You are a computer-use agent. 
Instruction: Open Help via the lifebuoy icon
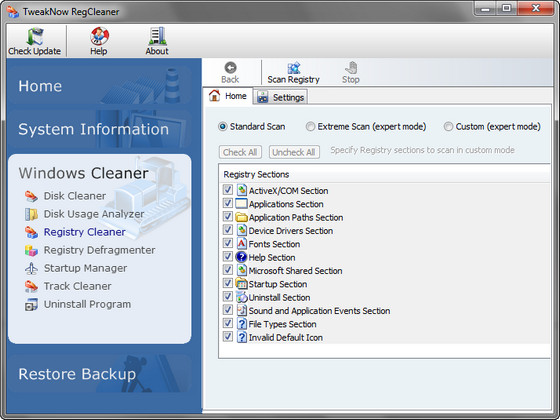(x=99, y=36)
